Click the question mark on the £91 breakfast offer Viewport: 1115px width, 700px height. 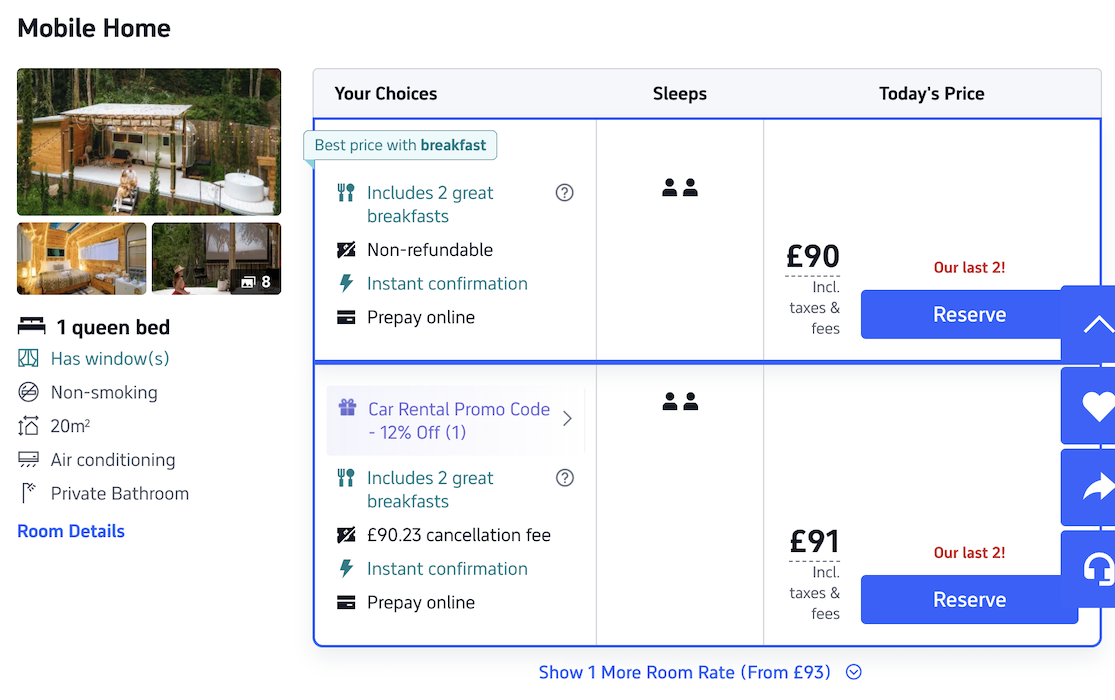click(564, 478)
